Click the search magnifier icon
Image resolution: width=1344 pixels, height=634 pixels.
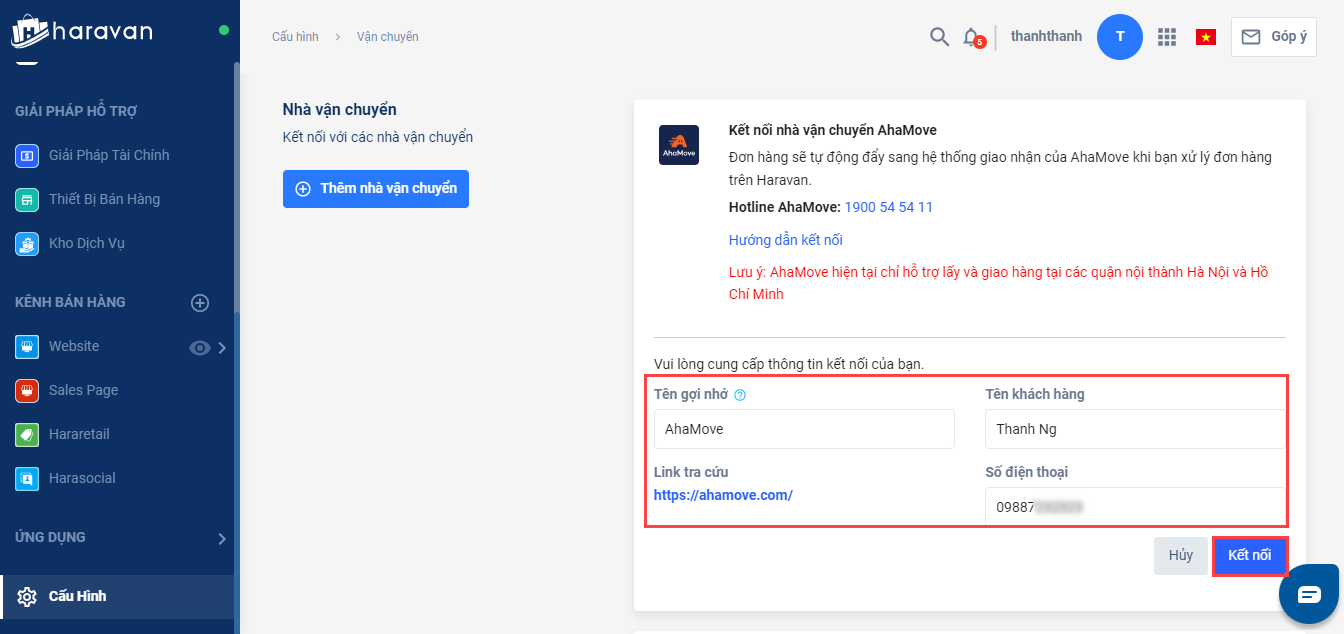click(939, 37)
